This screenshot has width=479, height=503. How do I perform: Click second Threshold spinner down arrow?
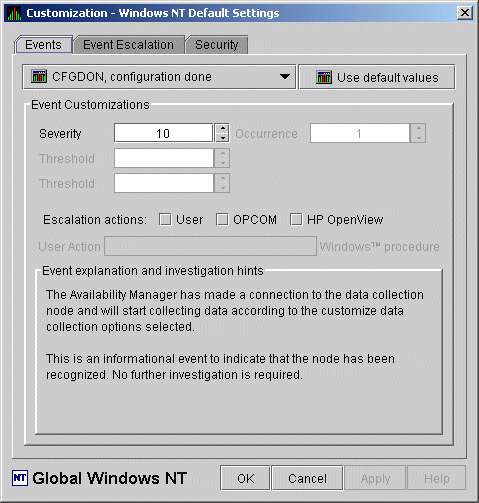tap(222, 188)
